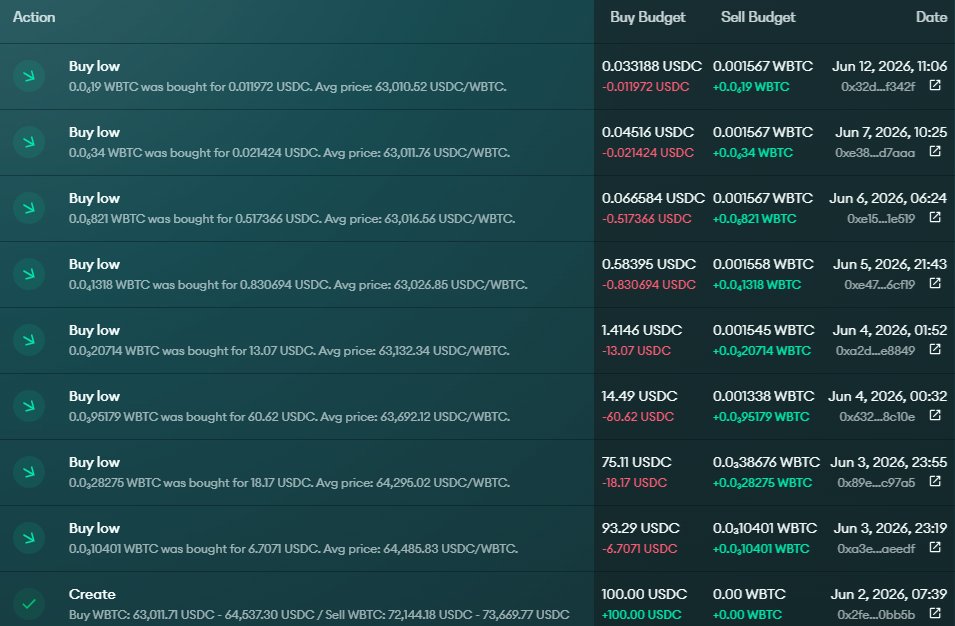955x626 pixels.
Task: Click red change -60.62 USDC
Action: (638, 417)
